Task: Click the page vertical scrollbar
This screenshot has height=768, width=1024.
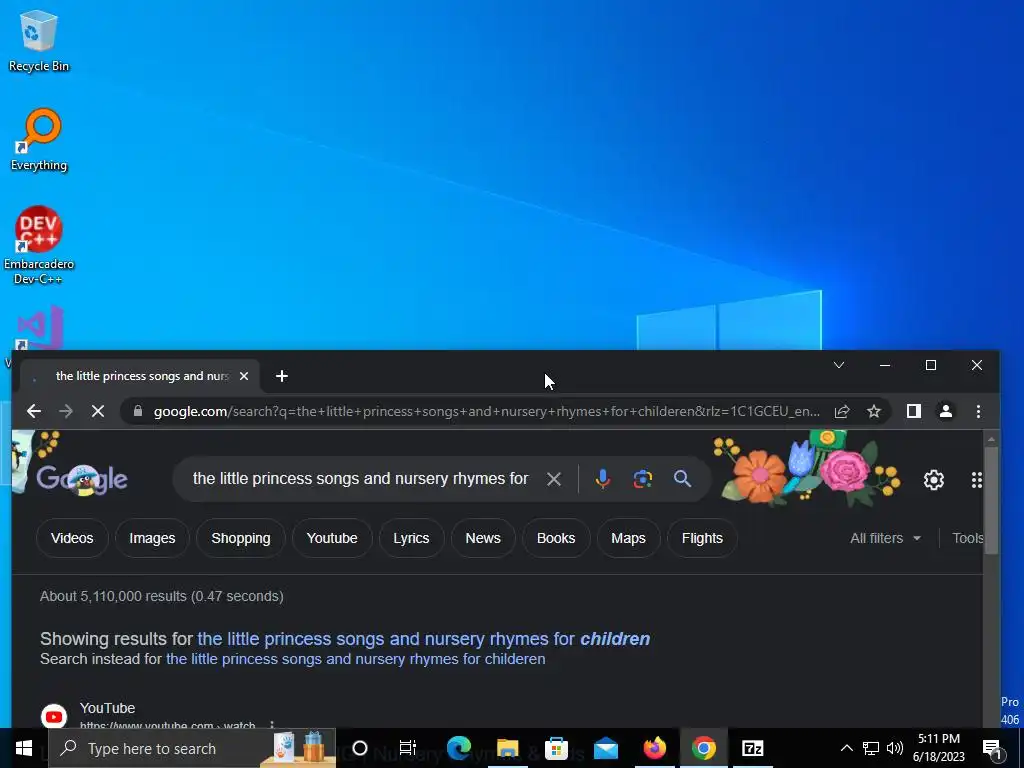Action: pyautogui.click(x=991, y=501)
